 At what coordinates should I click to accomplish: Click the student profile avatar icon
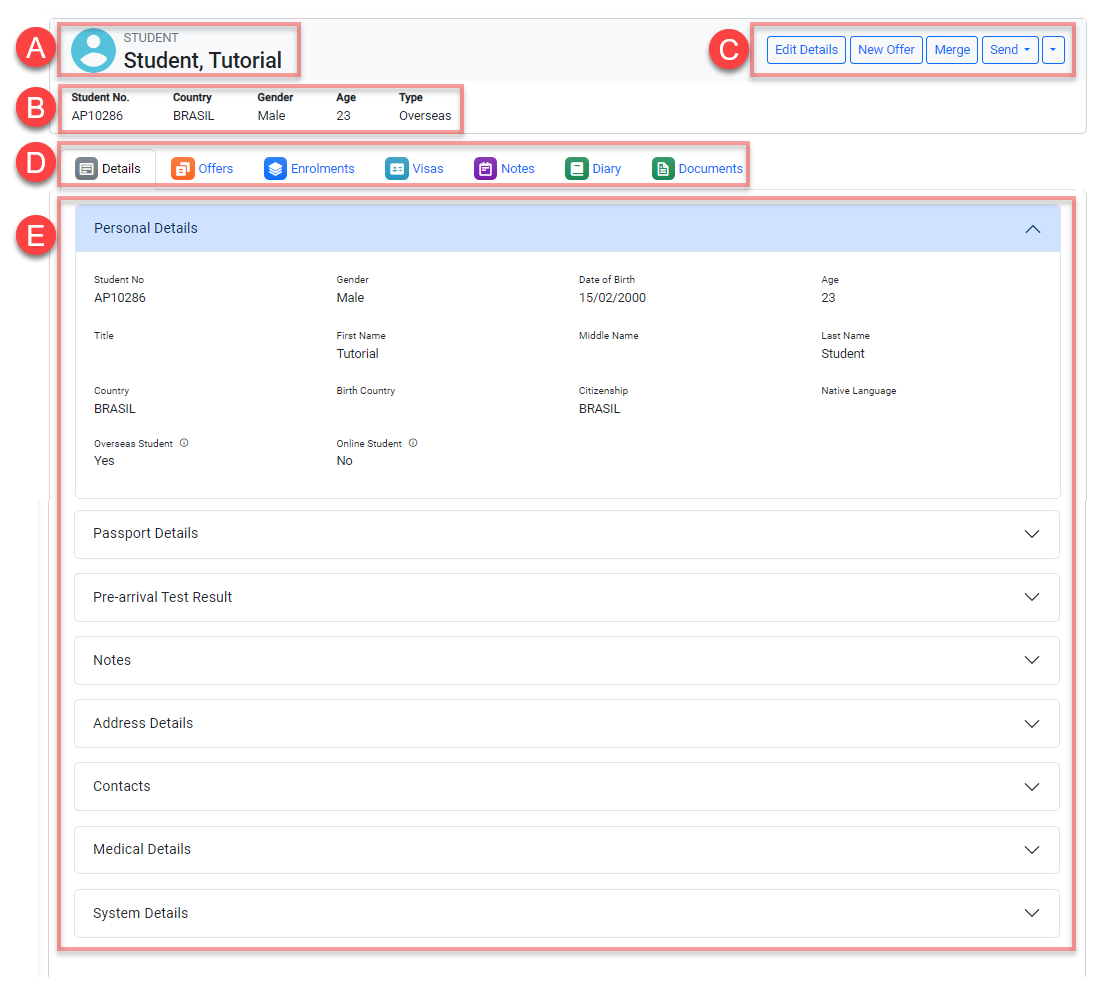(x=93, y=50)
